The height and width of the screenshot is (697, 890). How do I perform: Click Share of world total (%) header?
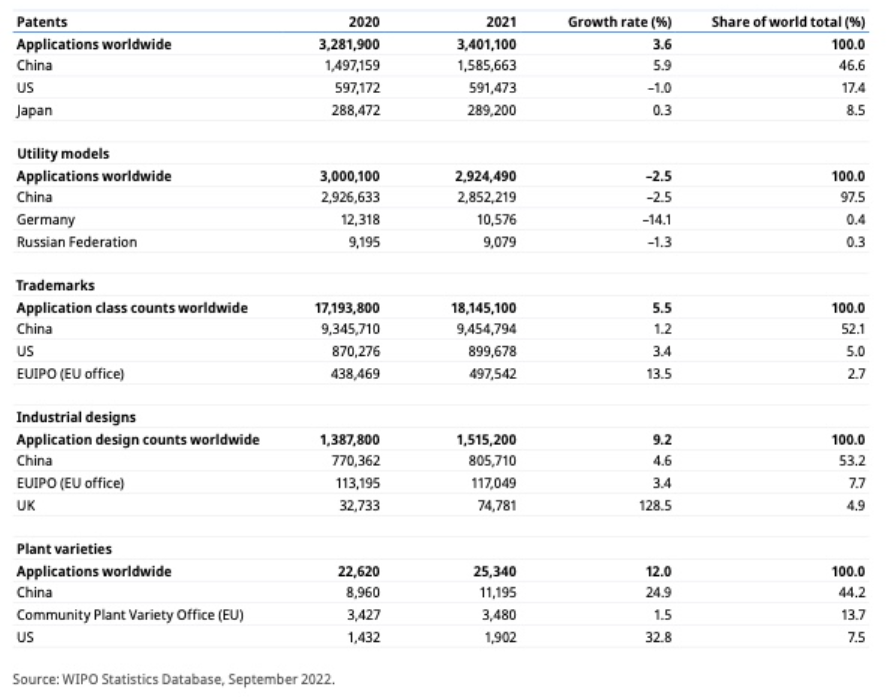pyautogui.click(x=788, y=22)
